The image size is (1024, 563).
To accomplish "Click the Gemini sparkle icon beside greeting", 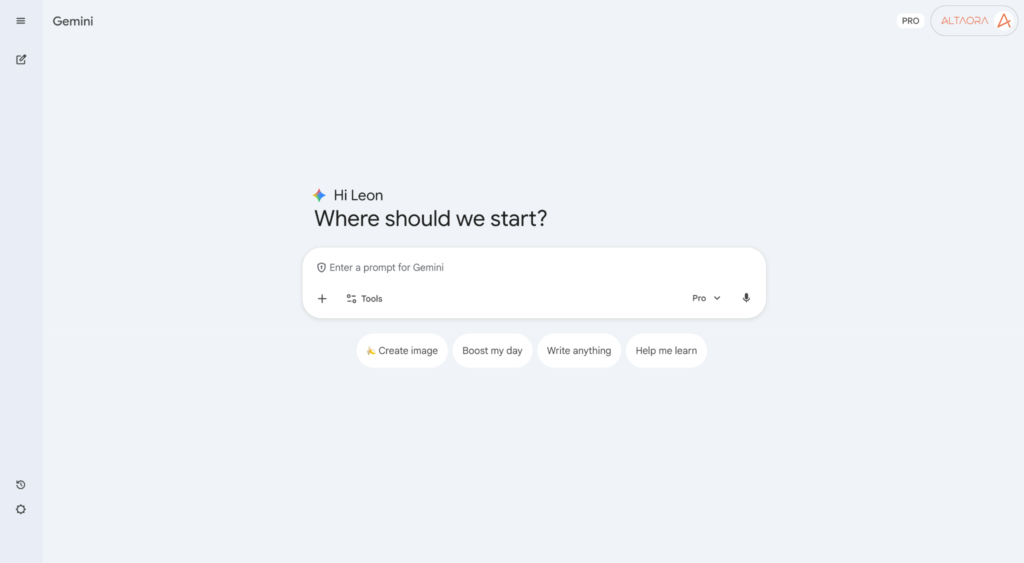I will point(319,195).
